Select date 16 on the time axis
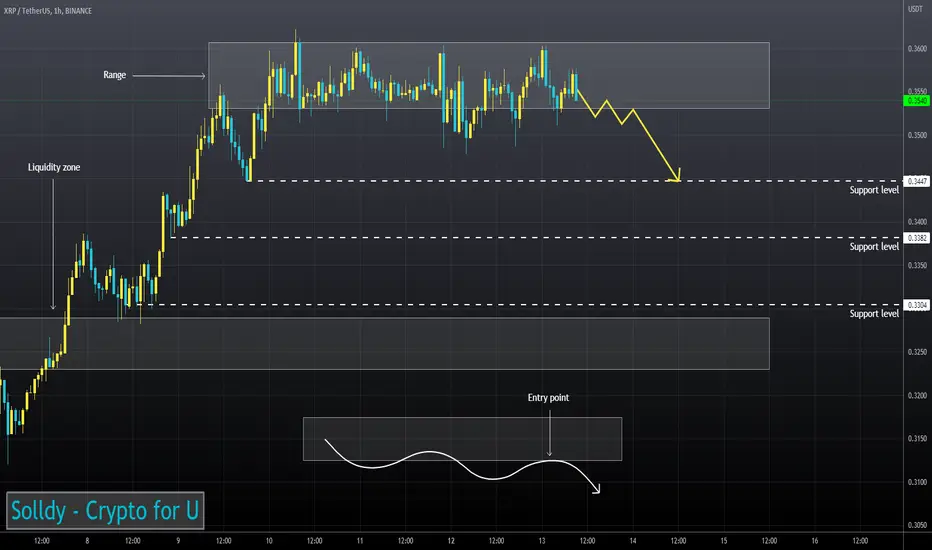This screenshot has height=550, width=932. pyautogui.click(x=815, y=541)
